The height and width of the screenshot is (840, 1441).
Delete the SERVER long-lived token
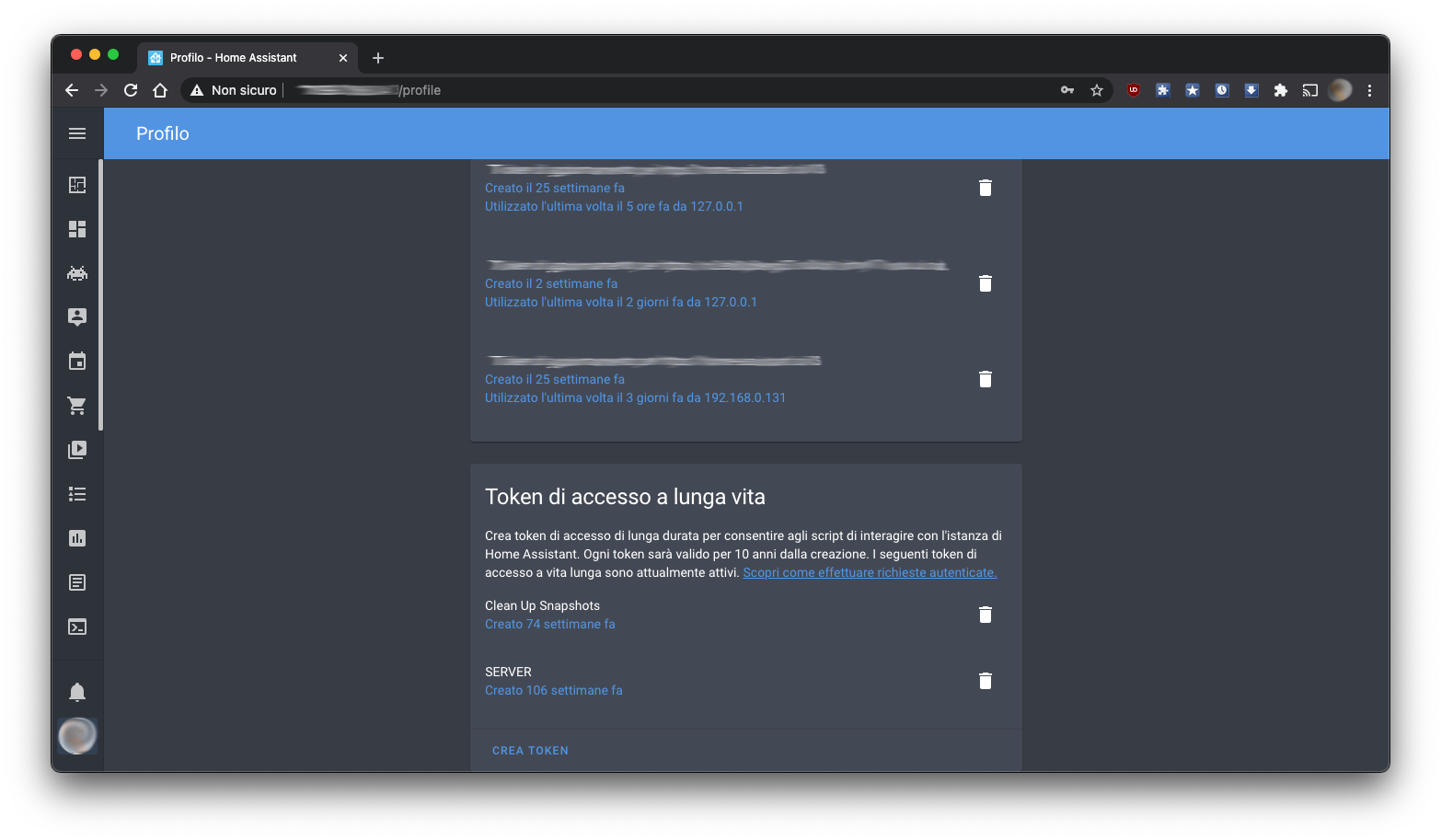pyautogui.click(x=986, y=681)
